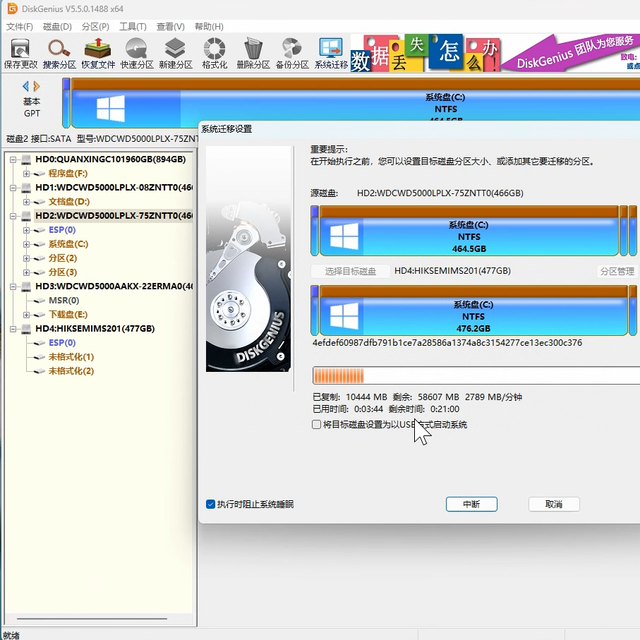Click the data loss banner advertisement

point(424,53)
